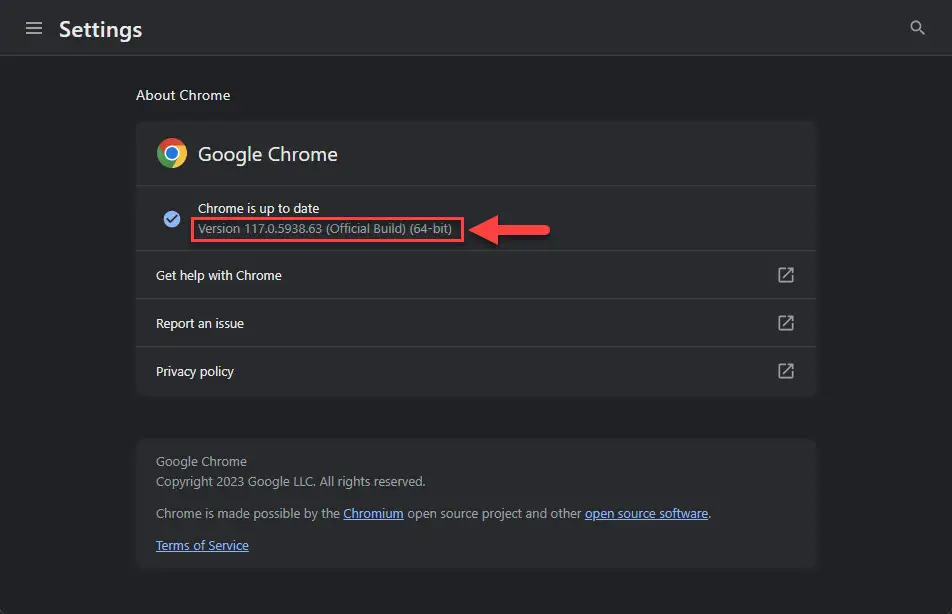Screen dimensions: 952x614
Task: Click the blue up-to-date checkmark icon
Action: tap(172, 219)
